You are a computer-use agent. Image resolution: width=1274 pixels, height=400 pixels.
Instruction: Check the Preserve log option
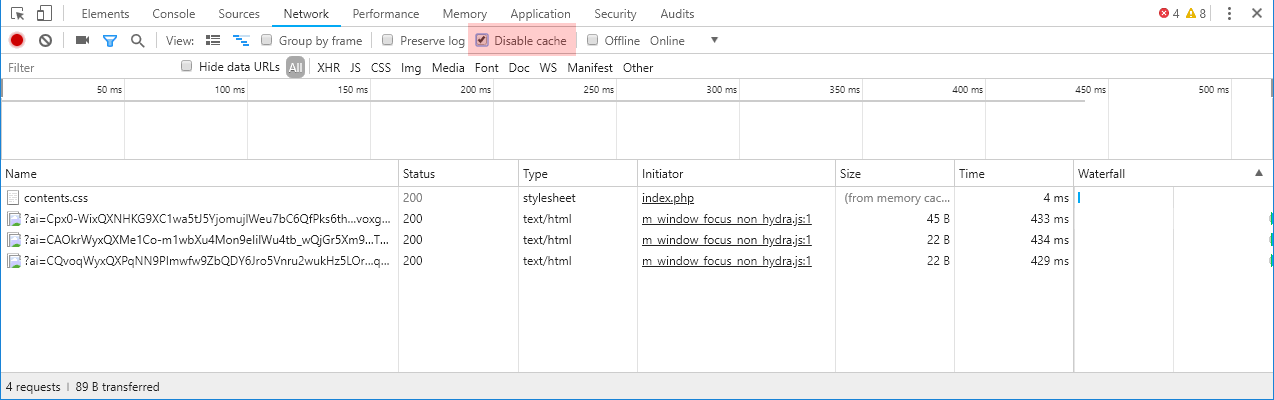coord(387,41)
